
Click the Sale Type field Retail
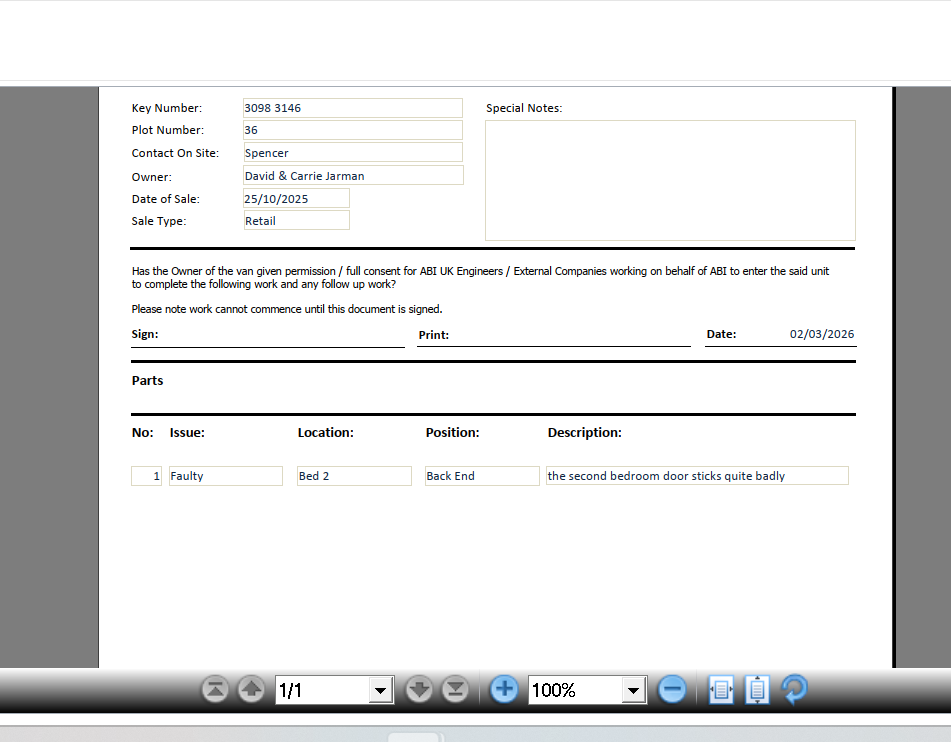click(297, 220)
